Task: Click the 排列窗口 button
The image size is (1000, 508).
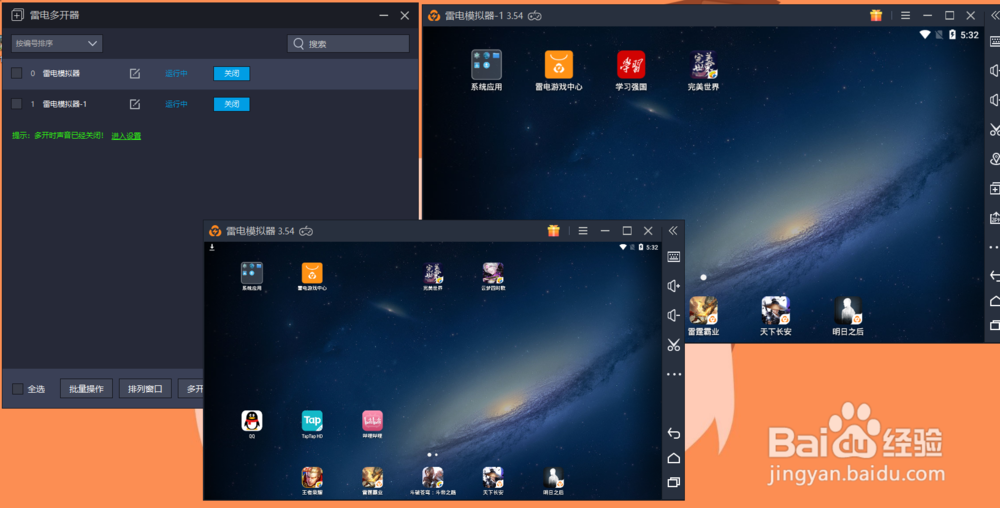Action: [145, 388]
